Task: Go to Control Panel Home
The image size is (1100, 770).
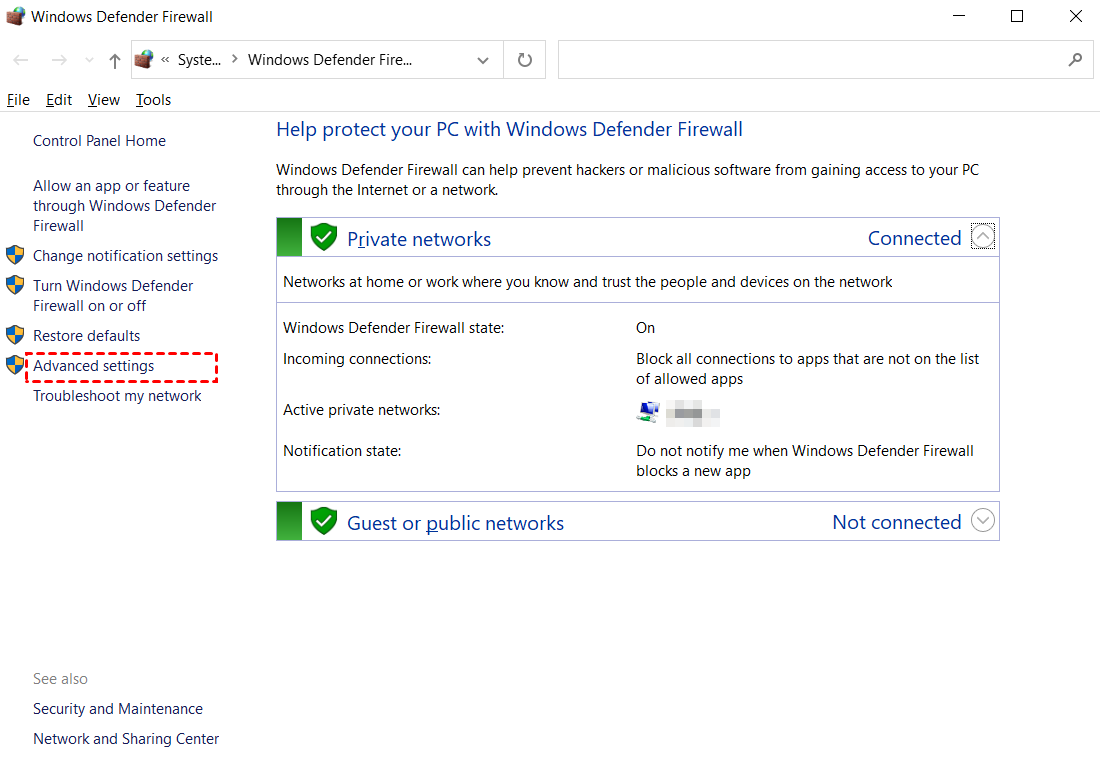Action: (x=99, y=141)
